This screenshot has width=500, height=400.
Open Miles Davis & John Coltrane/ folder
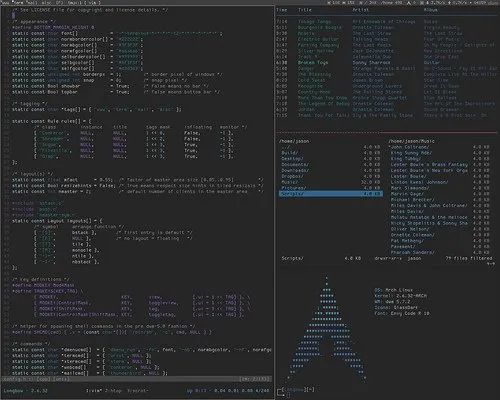[x=429, y=206]
